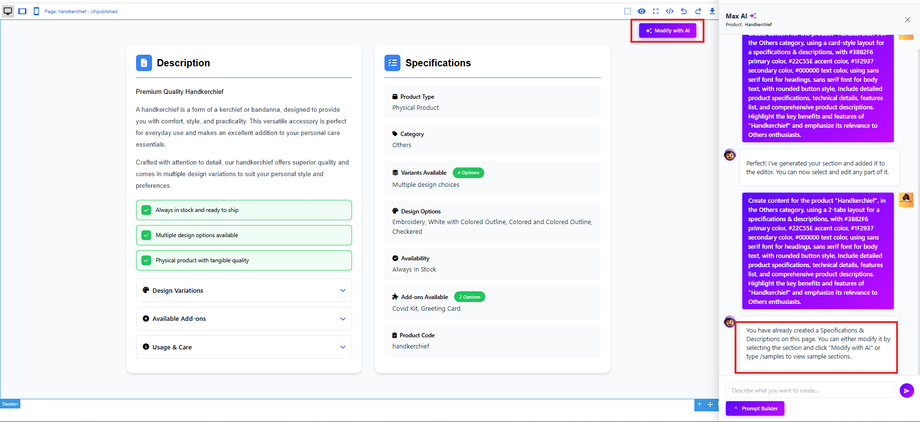
Task: Click the move section handle icon
Action: 710,404
